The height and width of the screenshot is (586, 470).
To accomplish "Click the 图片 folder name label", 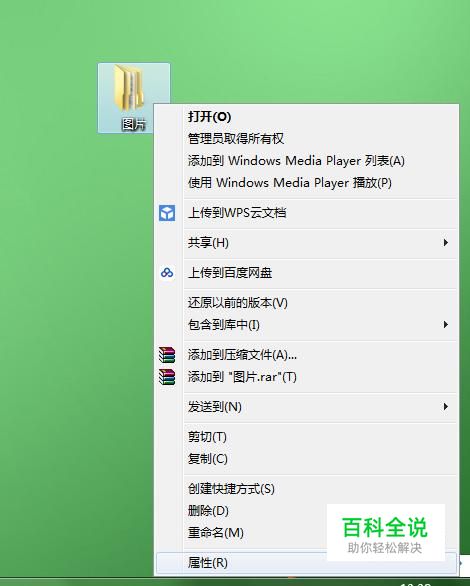I will tap(133, 124).
